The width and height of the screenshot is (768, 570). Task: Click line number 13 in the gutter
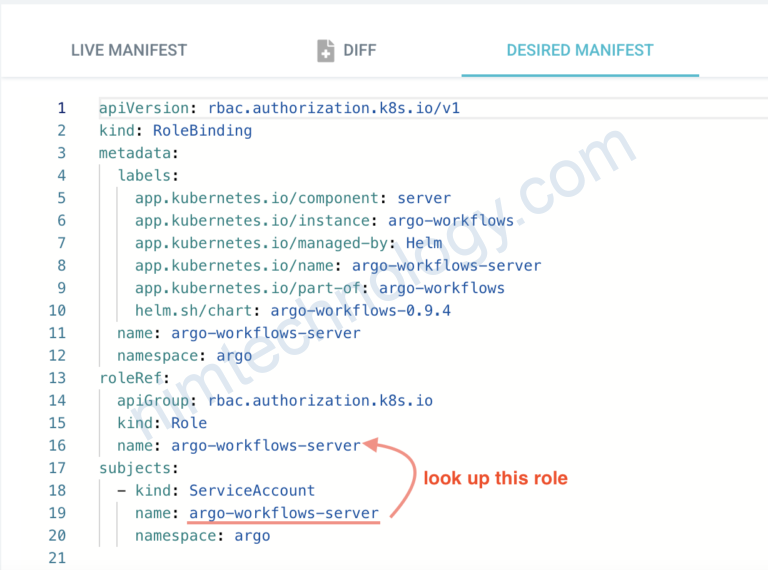click(x=57, y=378)
